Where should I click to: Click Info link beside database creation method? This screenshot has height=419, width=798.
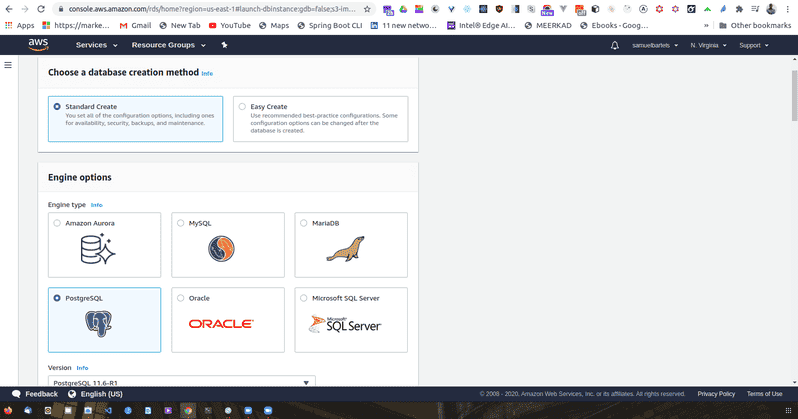(207, 73)
